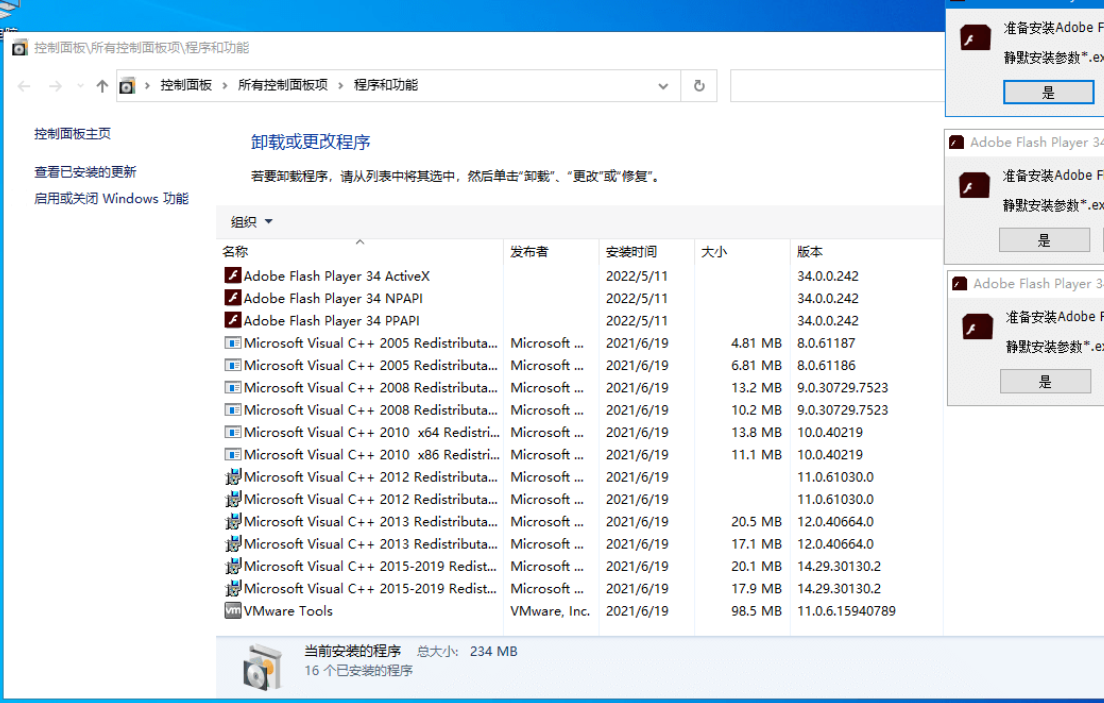Select the Adobe Flash Player 34 NPAPI name
This screenshot has width=1104, height=703.
(x=333, y=299)
